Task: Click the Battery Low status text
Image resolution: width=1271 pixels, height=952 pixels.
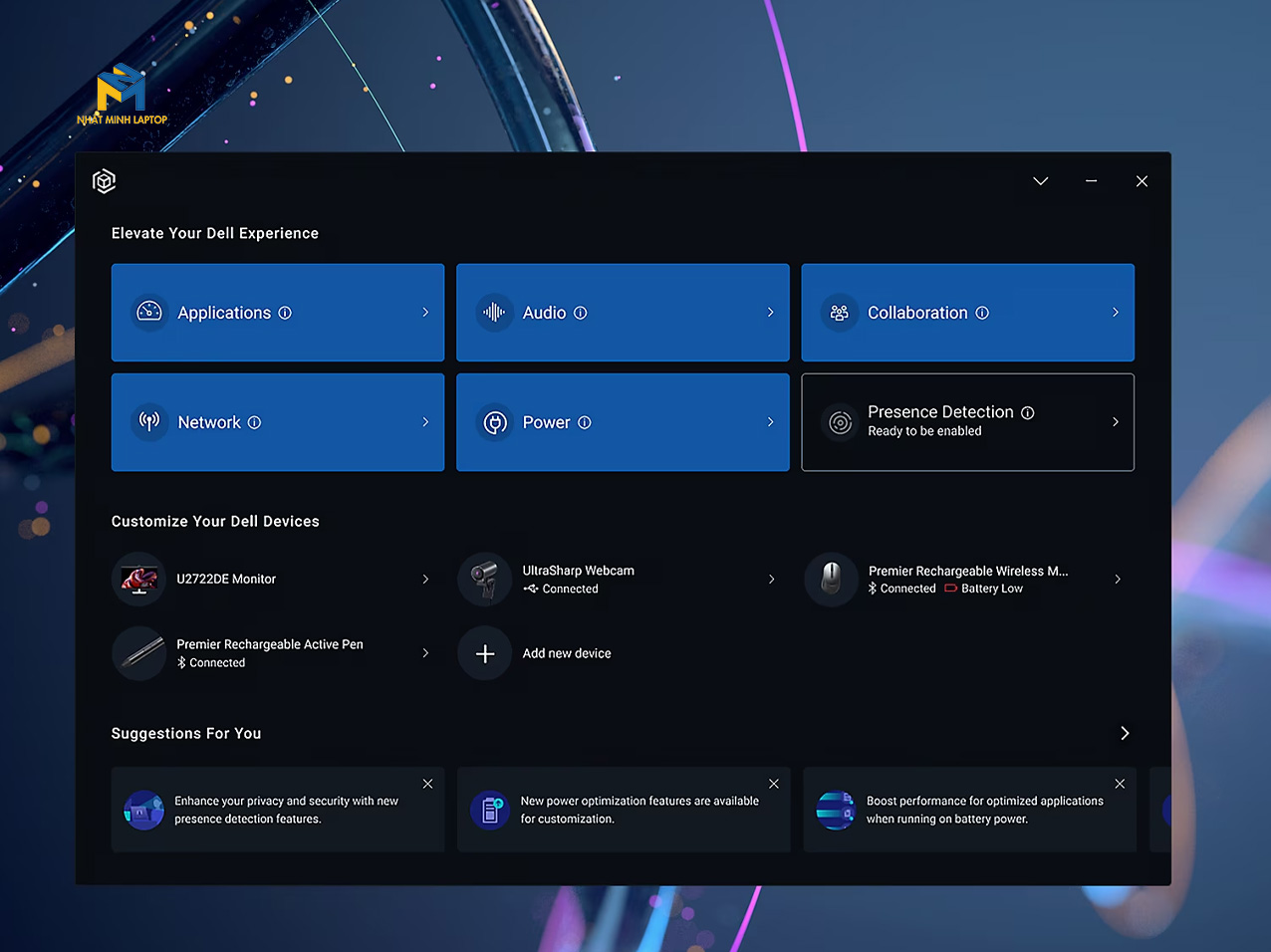Action: [x=992, y=589]
